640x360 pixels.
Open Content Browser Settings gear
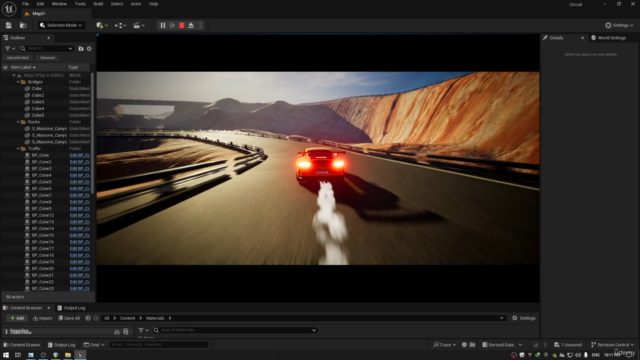click(524, 318)
